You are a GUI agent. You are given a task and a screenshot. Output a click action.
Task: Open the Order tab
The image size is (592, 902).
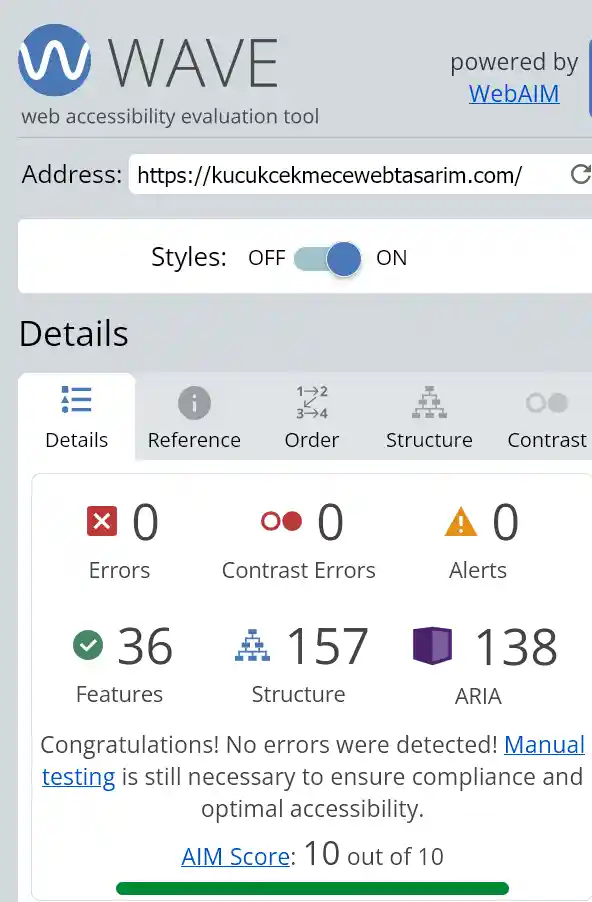click(x=311, y=417)
